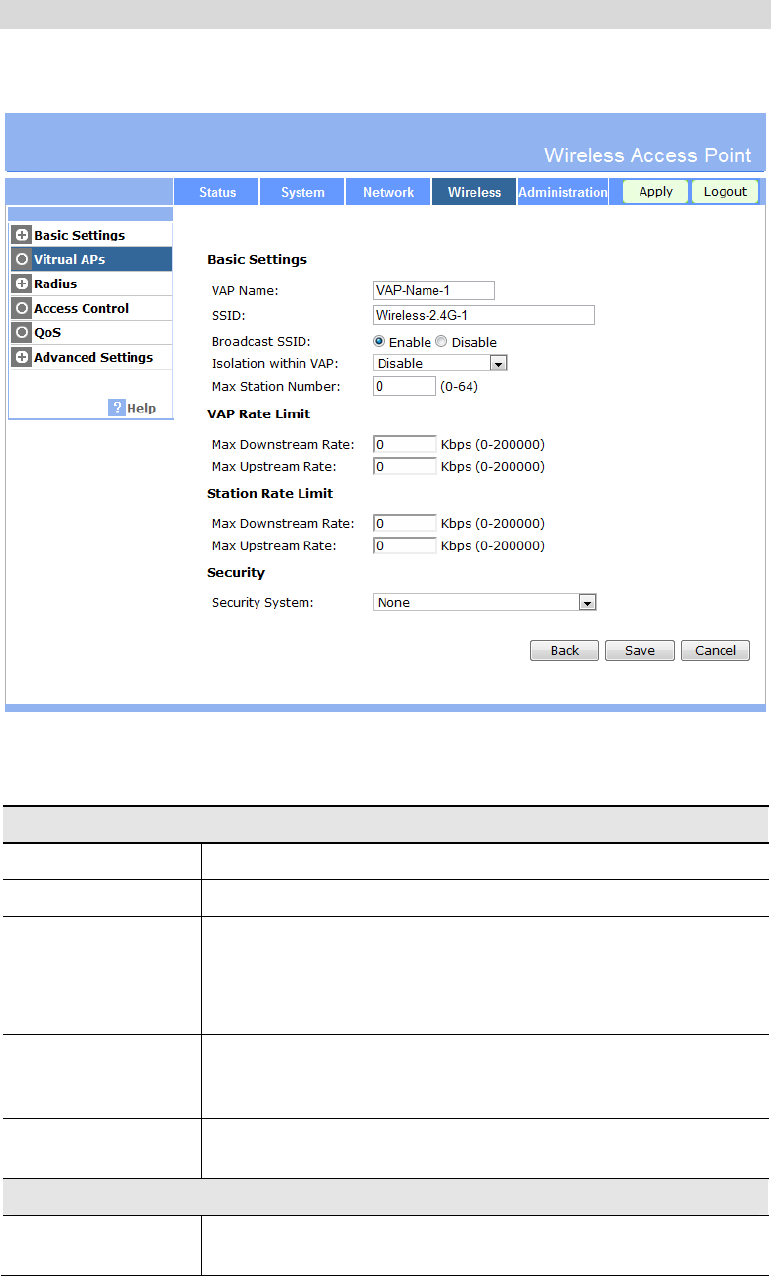The image size is (771, 1276).
Task: Click the QoS circle icon
Action: point(22,332)
